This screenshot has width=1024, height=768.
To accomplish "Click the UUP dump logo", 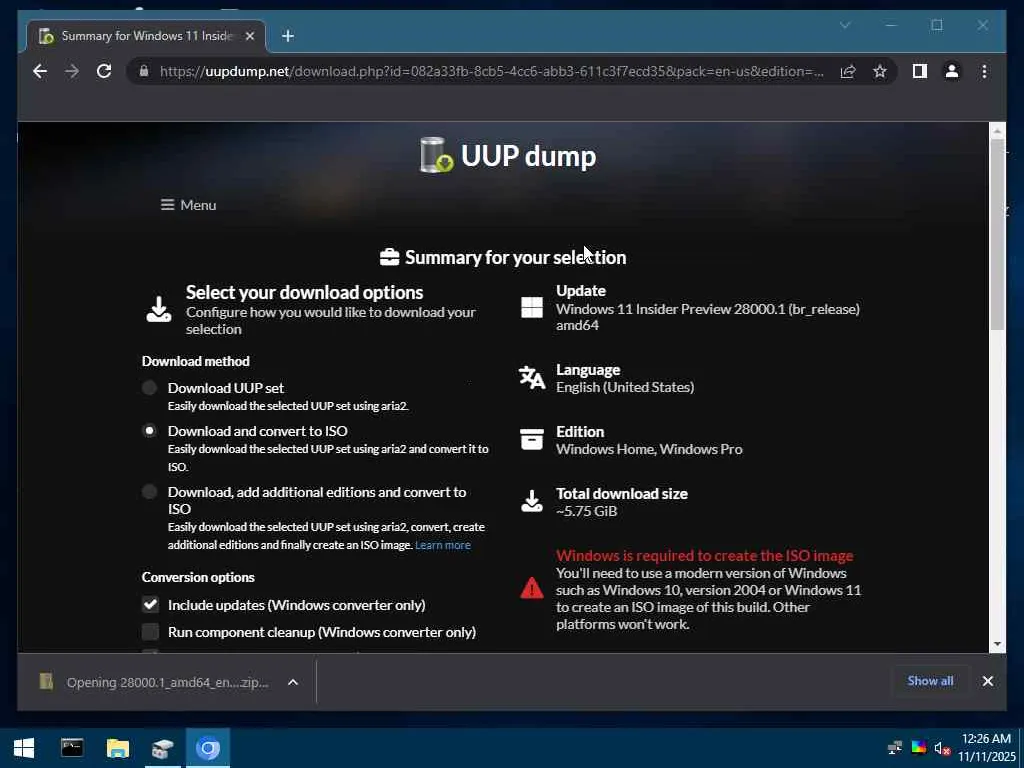I will pyautogui.click(x=508, y=155).
